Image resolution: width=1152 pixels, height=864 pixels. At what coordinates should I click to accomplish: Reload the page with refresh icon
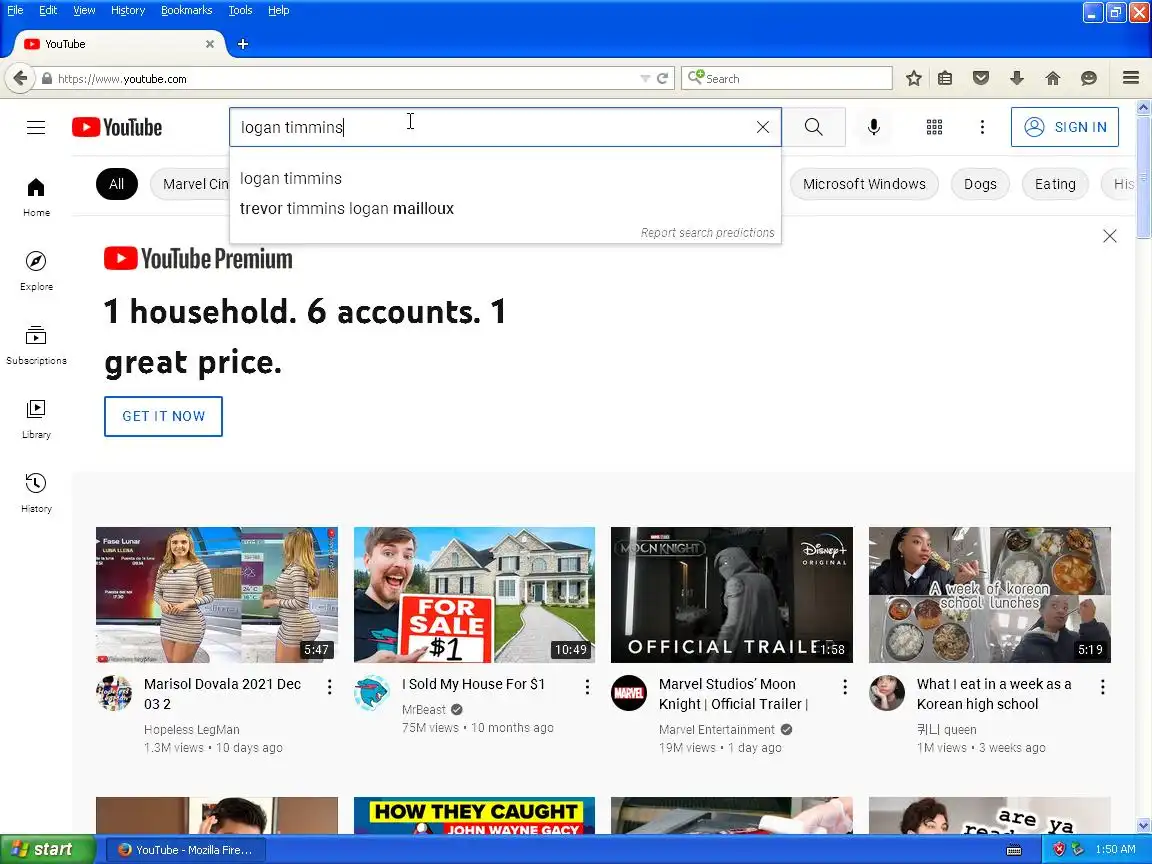click(x=662, y=79)
